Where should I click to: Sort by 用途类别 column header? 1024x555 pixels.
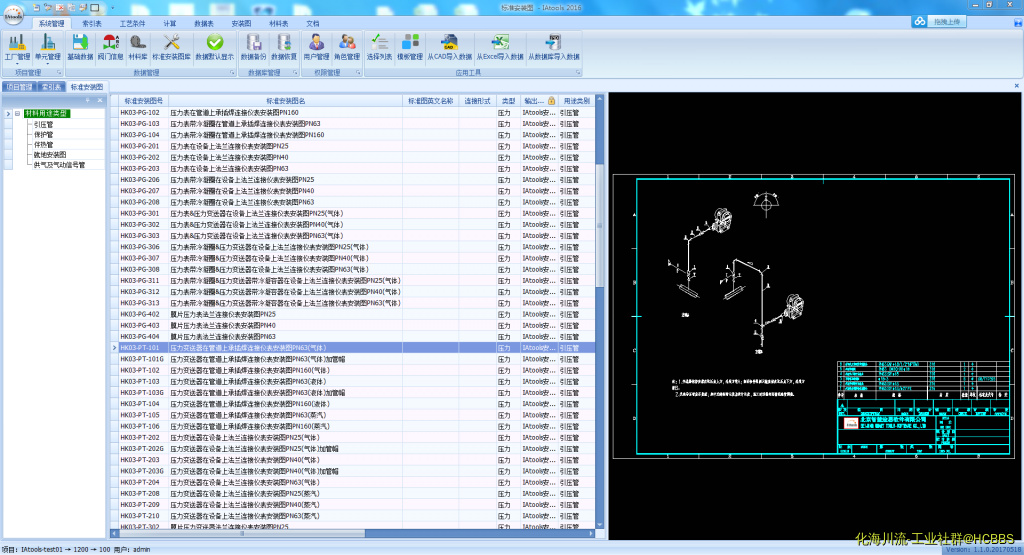click(577, 101)
